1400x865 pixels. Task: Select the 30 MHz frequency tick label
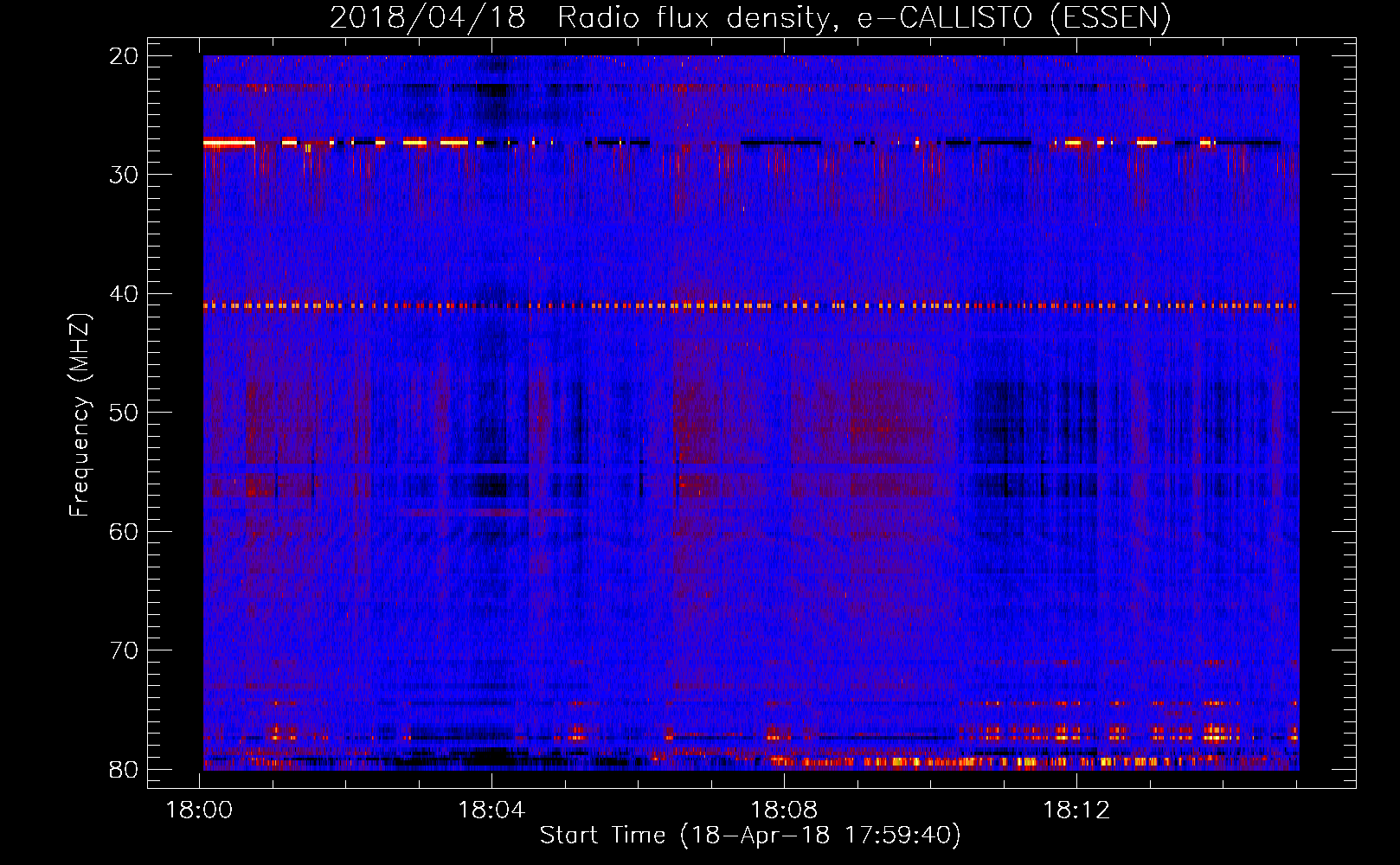click(x=124, y=175)
